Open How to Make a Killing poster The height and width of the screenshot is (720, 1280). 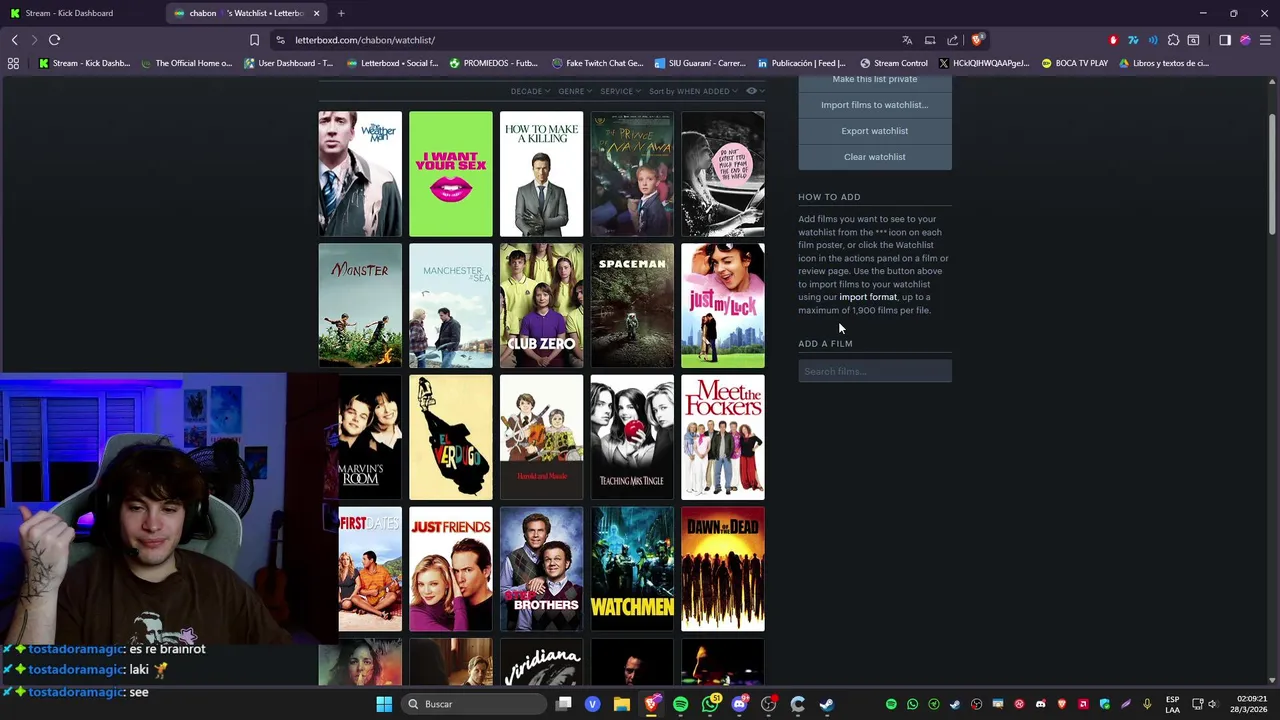click(541, 174)
